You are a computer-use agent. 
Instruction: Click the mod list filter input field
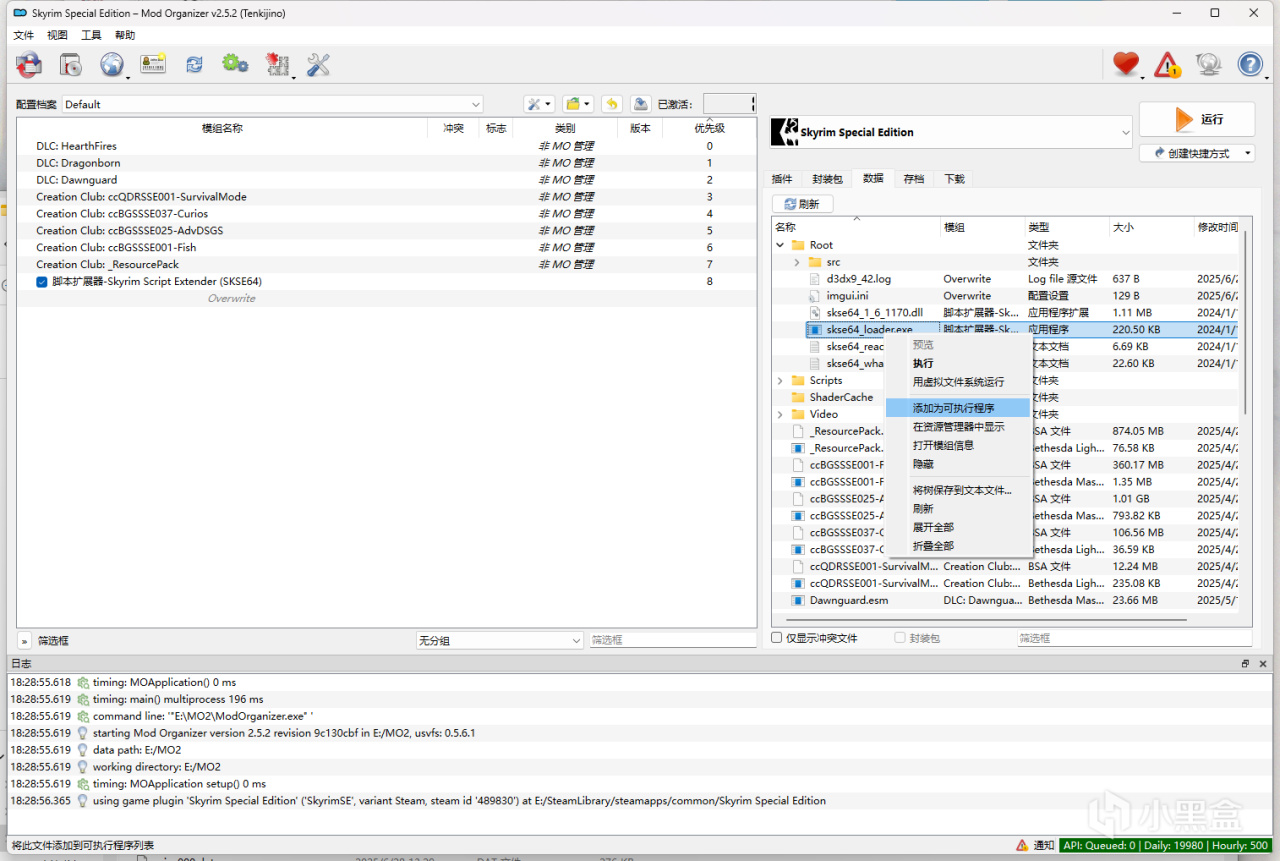672,640
